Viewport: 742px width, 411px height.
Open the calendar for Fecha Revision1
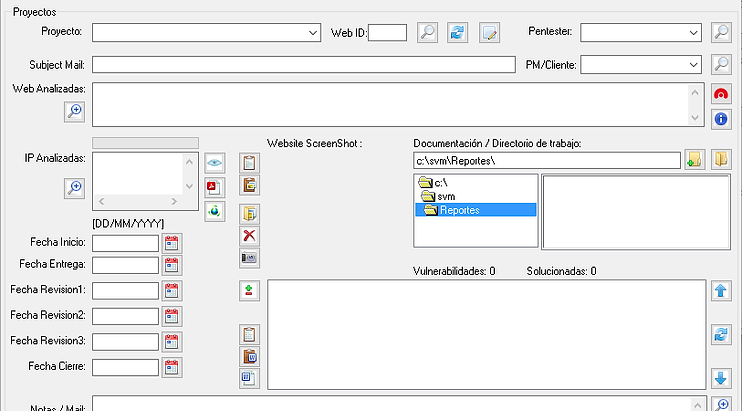(x=172, y=291)
